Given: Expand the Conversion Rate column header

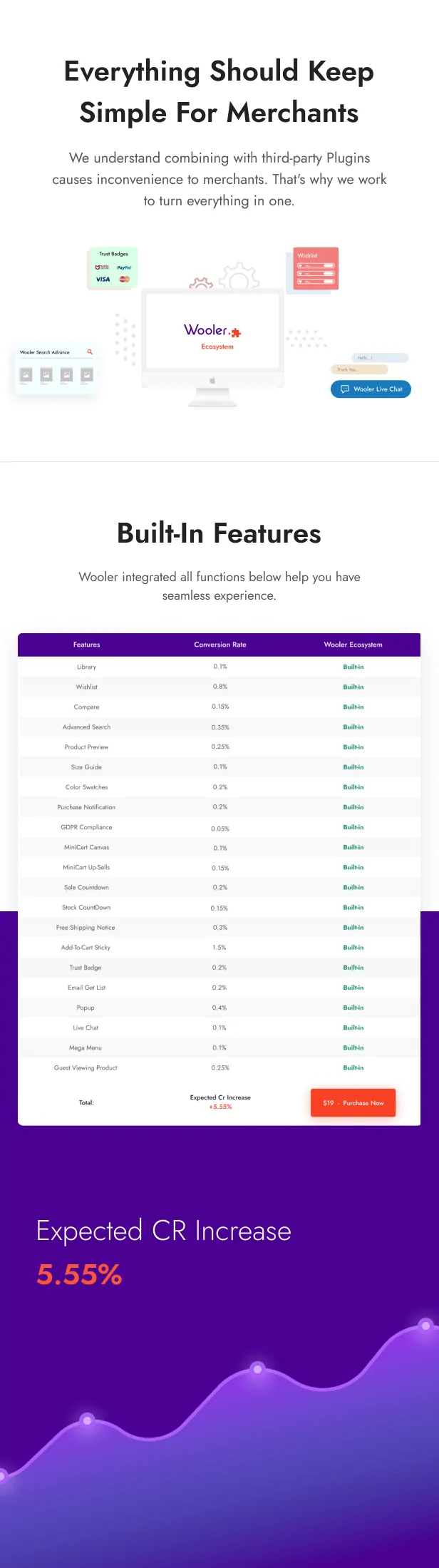Looking at the screenshot, I should pos(219,644).
